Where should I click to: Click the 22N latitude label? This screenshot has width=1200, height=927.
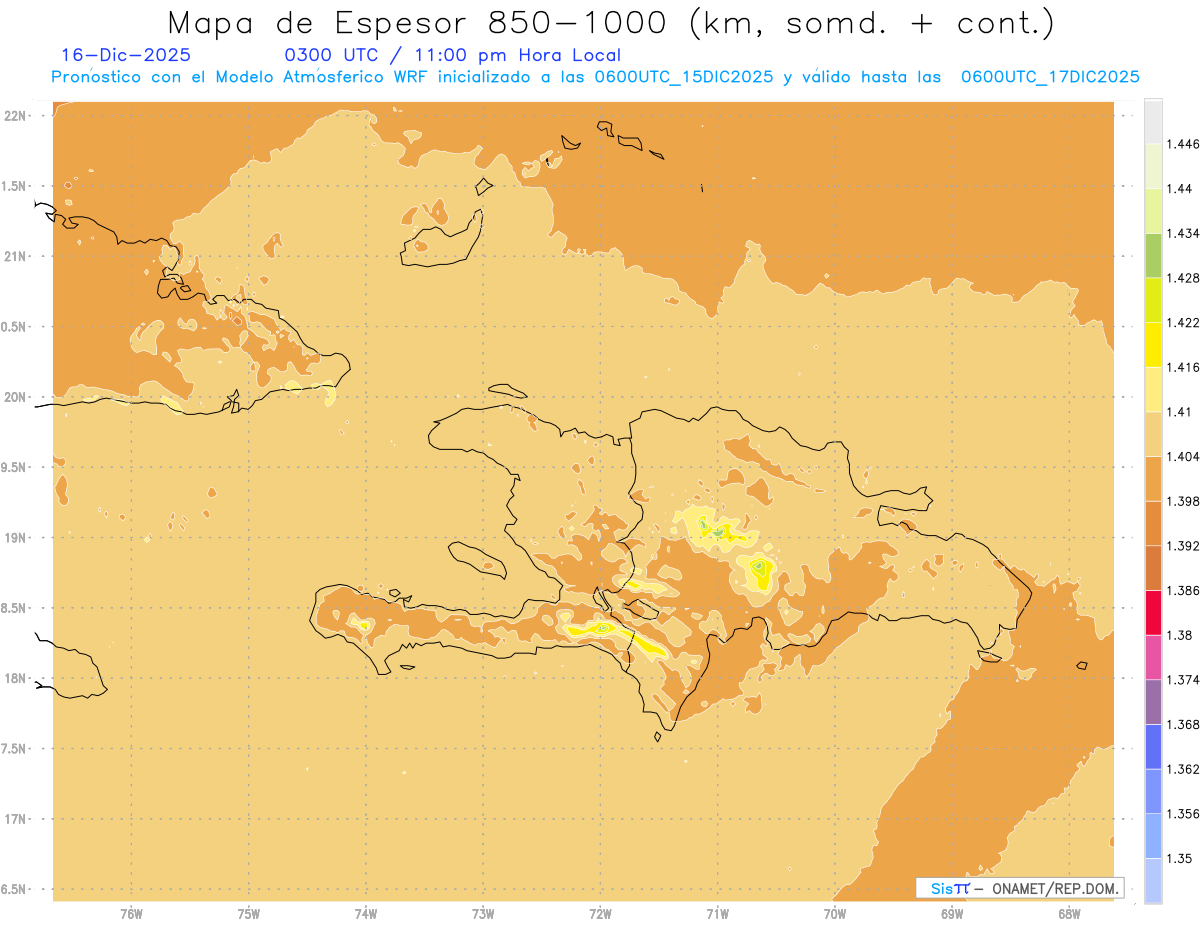(17, 116)
